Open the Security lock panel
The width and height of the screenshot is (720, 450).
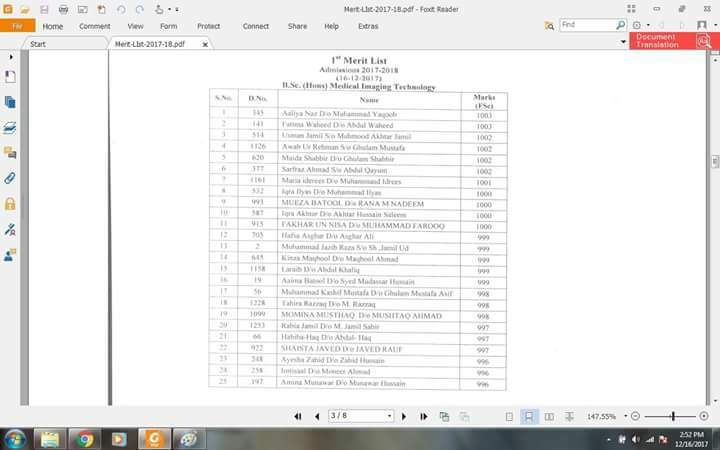click(x=10, y=203)
